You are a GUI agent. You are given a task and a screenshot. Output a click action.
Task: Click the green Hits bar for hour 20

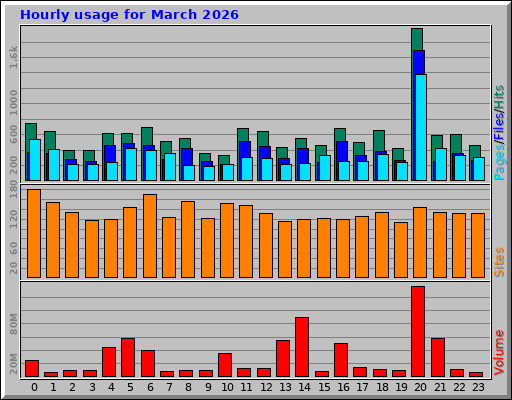417,39
